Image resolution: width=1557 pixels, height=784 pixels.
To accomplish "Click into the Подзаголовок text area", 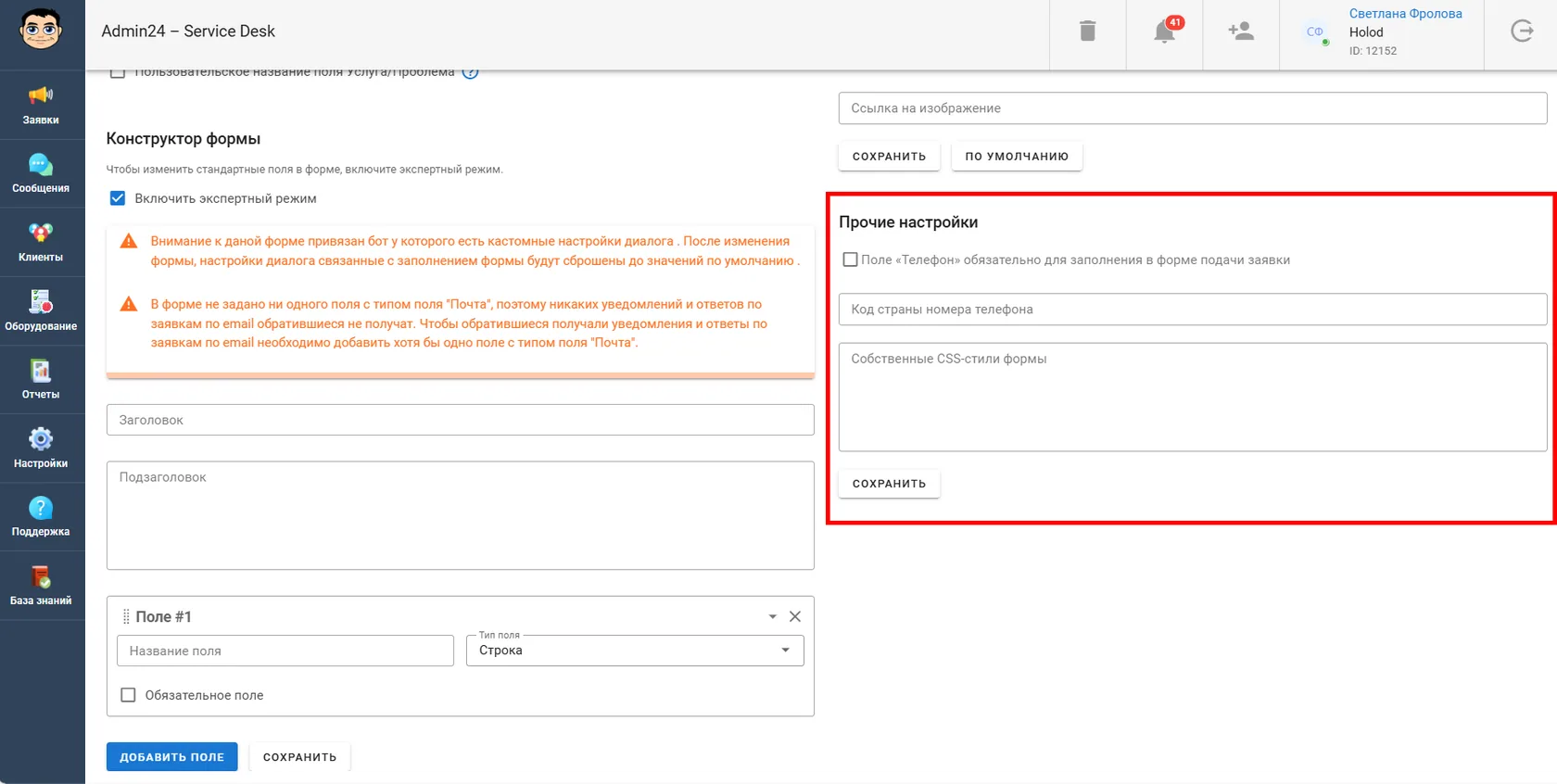I will [x=461, y=515].
